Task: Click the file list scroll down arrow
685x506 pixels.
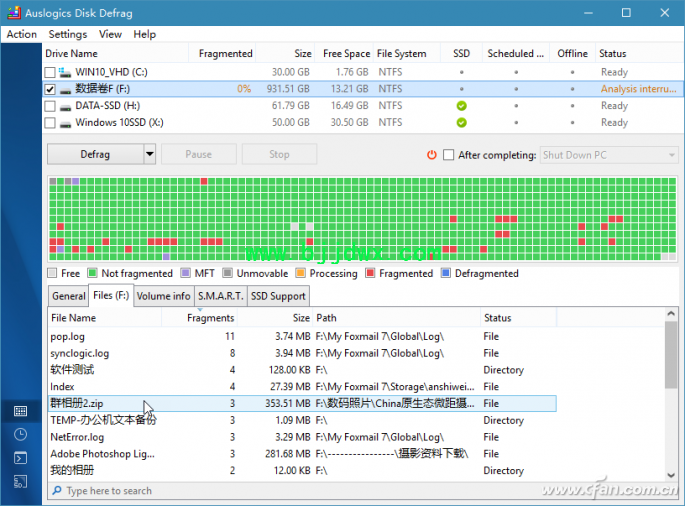Action: 671,475
